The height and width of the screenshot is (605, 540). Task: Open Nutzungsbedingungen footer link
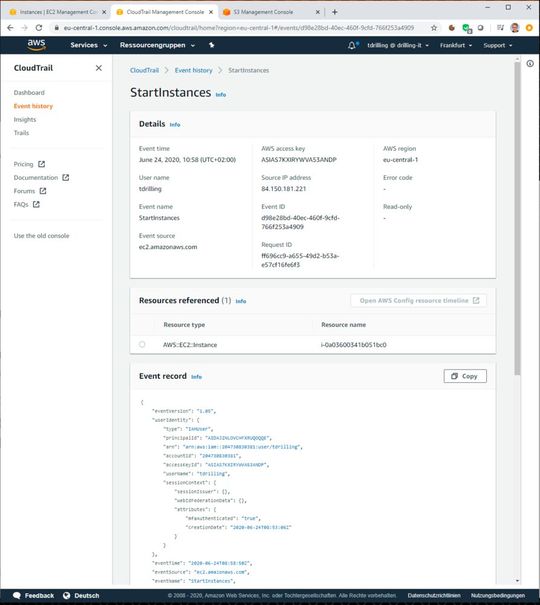(498, 595)
